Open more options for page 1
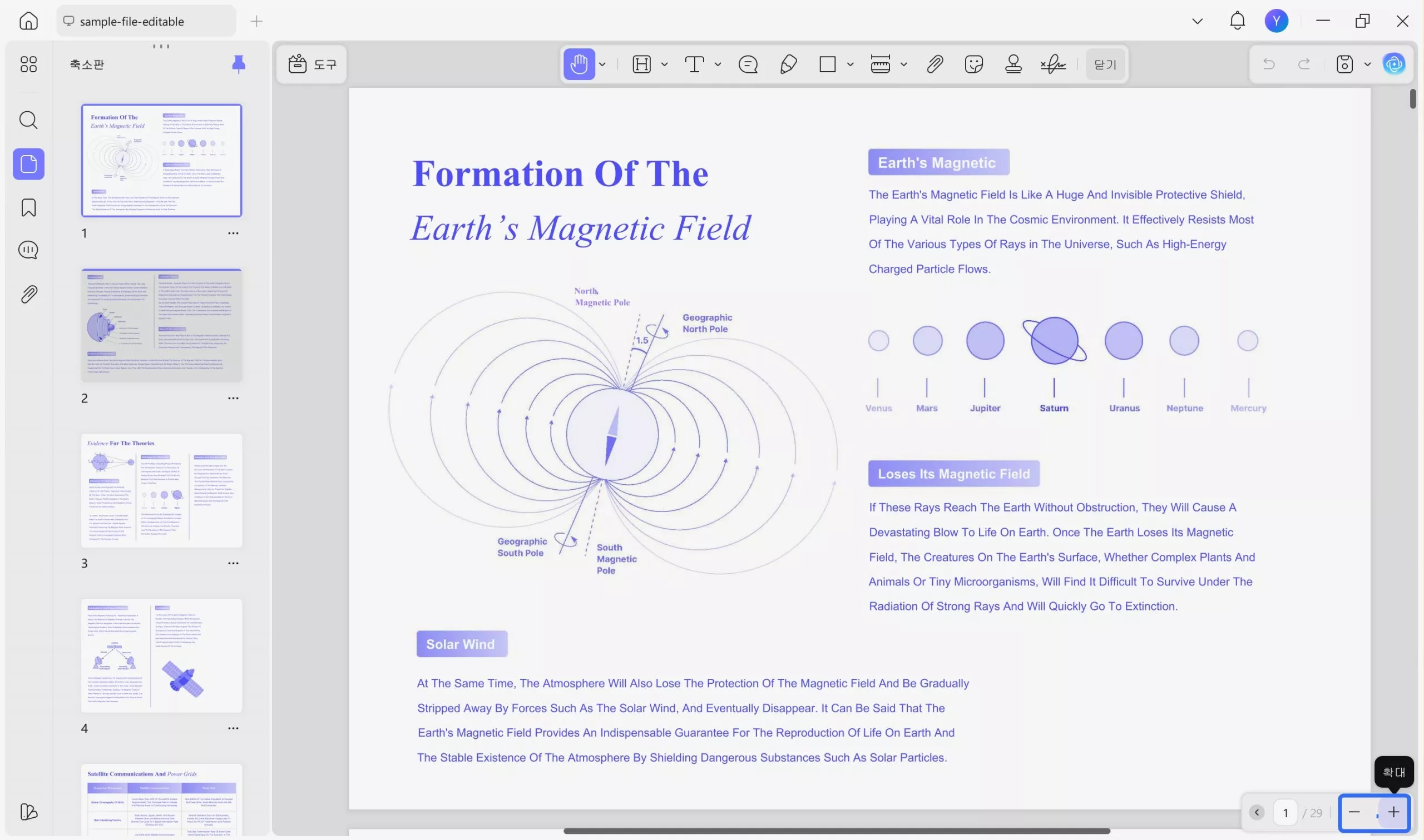This screenshot has width=1424, height=840. pos(233,233)
